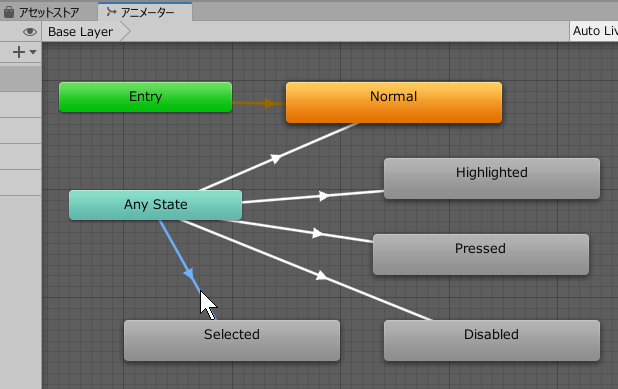Select transition arrow from Any State to Pressed
Viewport: 618px width, 389px height.
click(317, 233)
